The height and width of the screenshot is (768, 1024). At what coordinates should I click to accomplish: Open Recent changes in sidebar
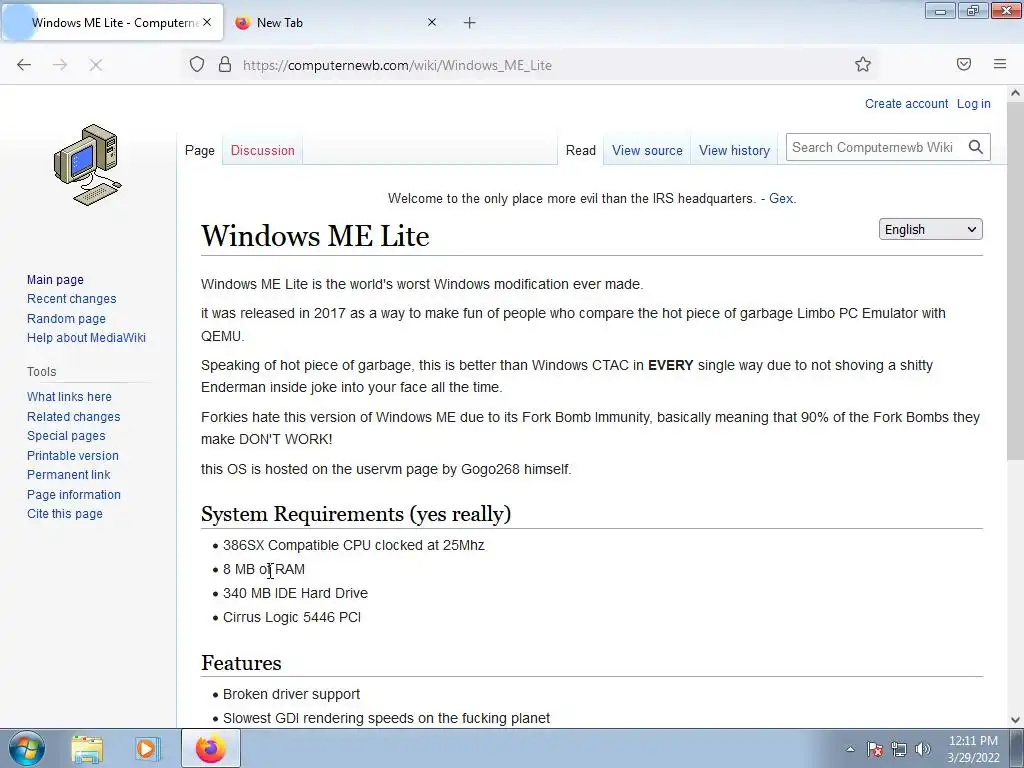tap(72, 298)
